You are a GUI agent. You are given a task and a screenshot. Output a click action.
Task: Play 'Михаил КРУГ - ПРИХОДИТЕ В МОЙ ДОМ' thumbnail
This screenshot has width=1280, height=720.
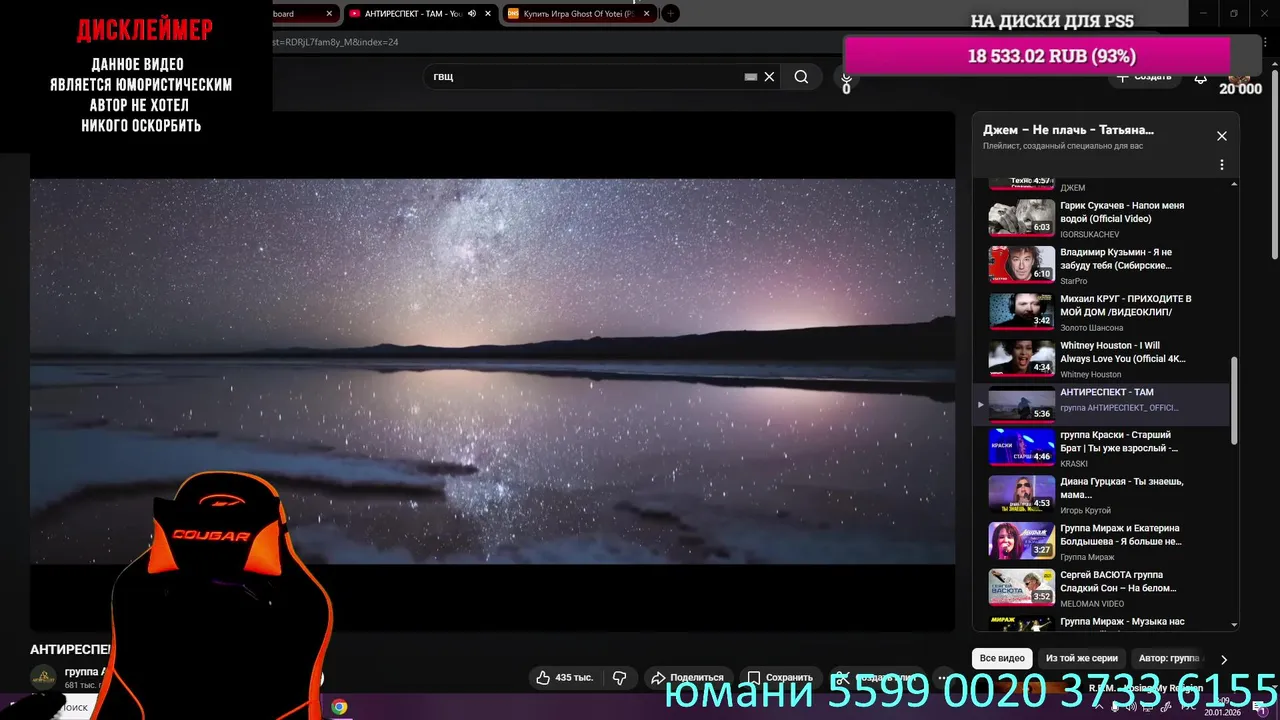pyautogui.click(x=1021, y=311)
